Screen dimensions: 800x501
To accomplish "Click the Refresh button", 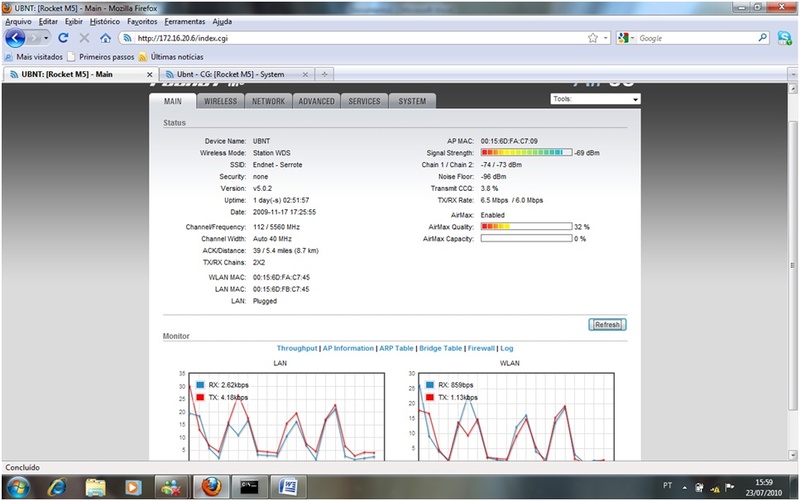I will 607,324.
